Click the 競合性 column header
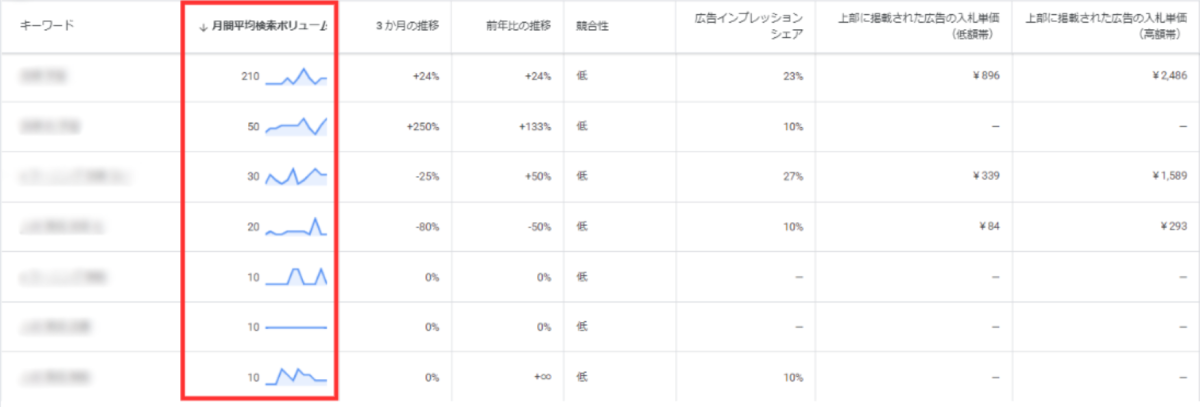This screenshot has width=1200, height=407. [x=593, y=26]
